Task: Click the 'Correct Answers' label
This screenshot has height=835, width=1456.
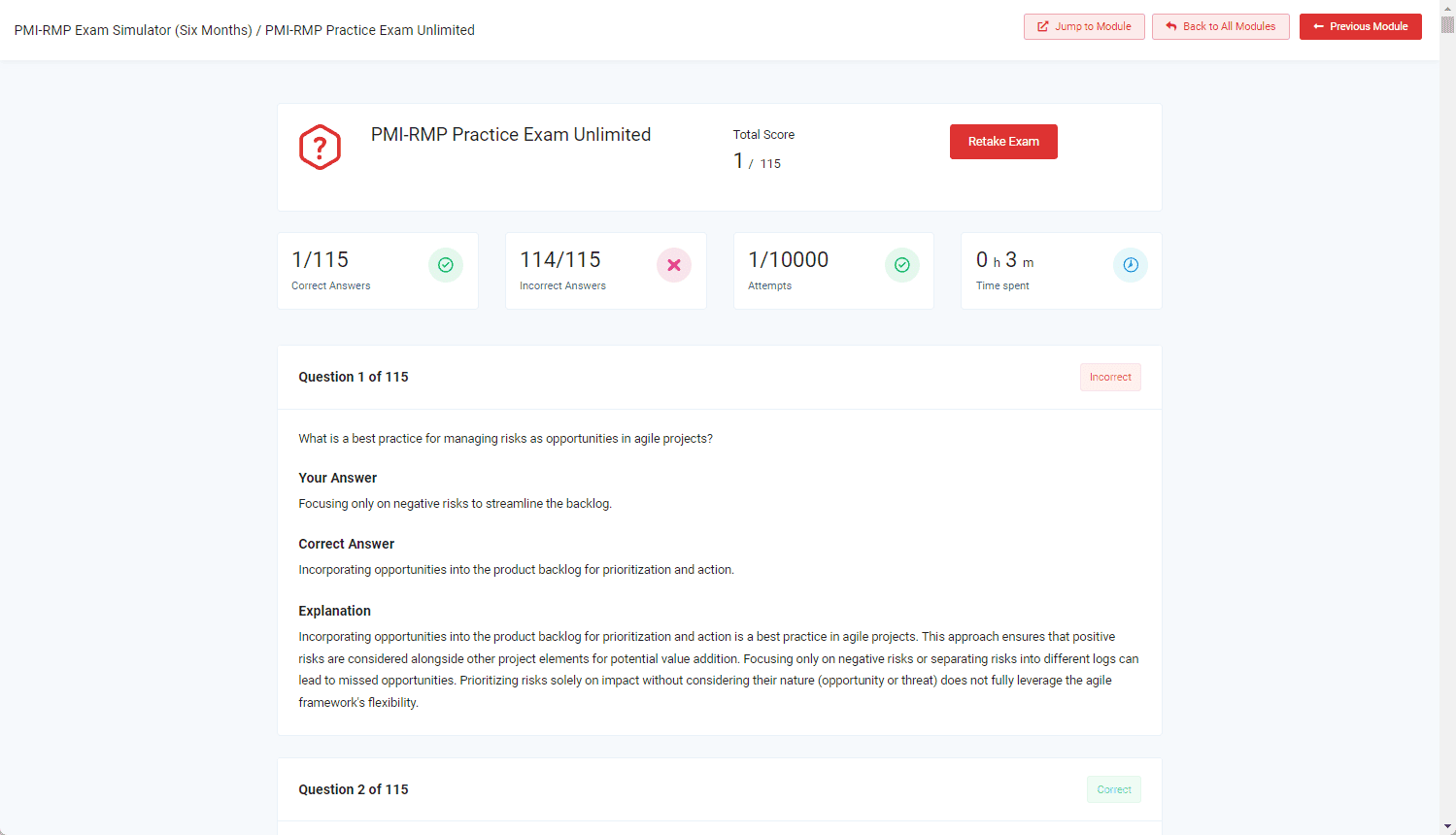Action: (x=331, y=286)
